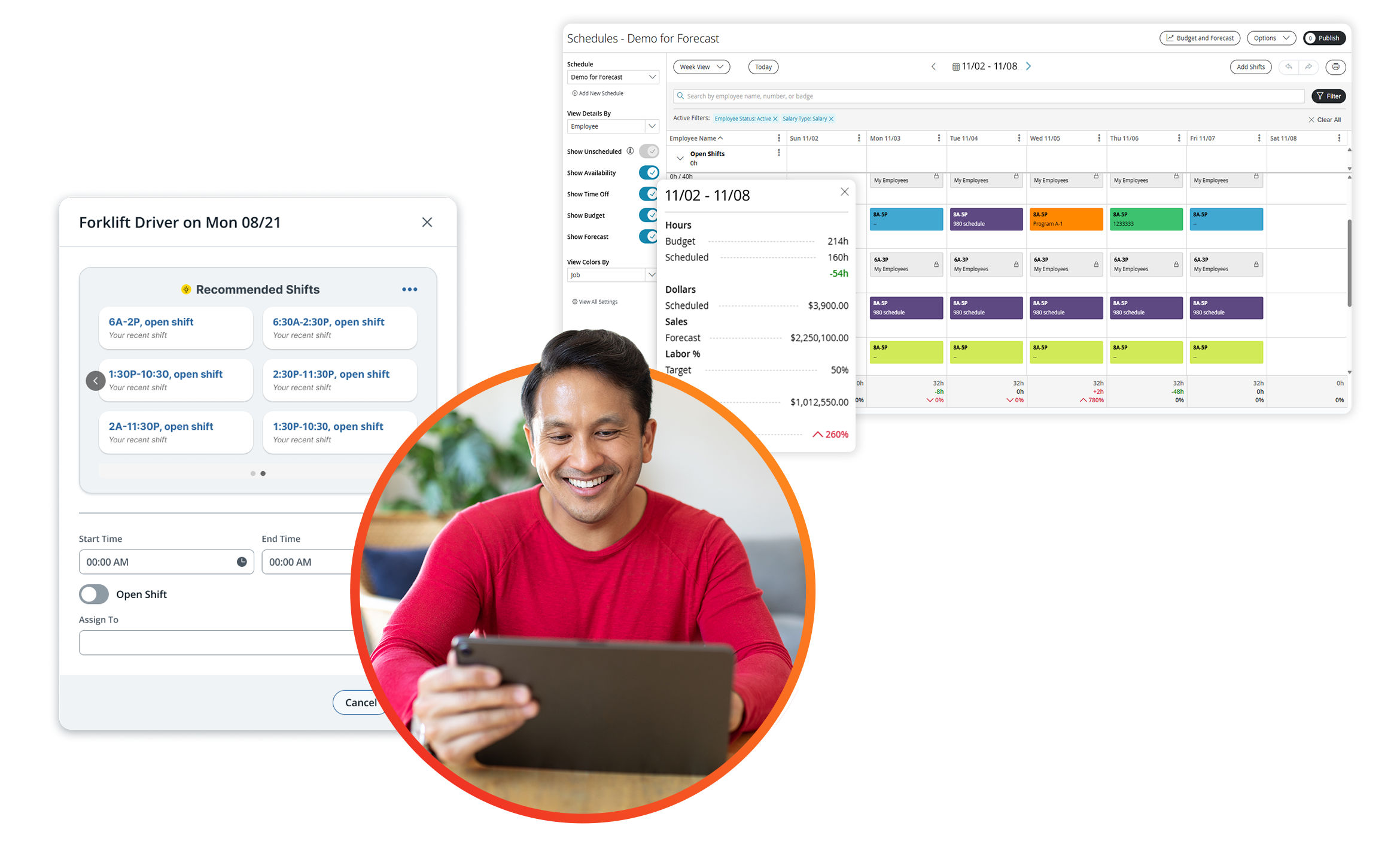
Task: Disable the Show Availability toggle
Action: click(649, 173)
